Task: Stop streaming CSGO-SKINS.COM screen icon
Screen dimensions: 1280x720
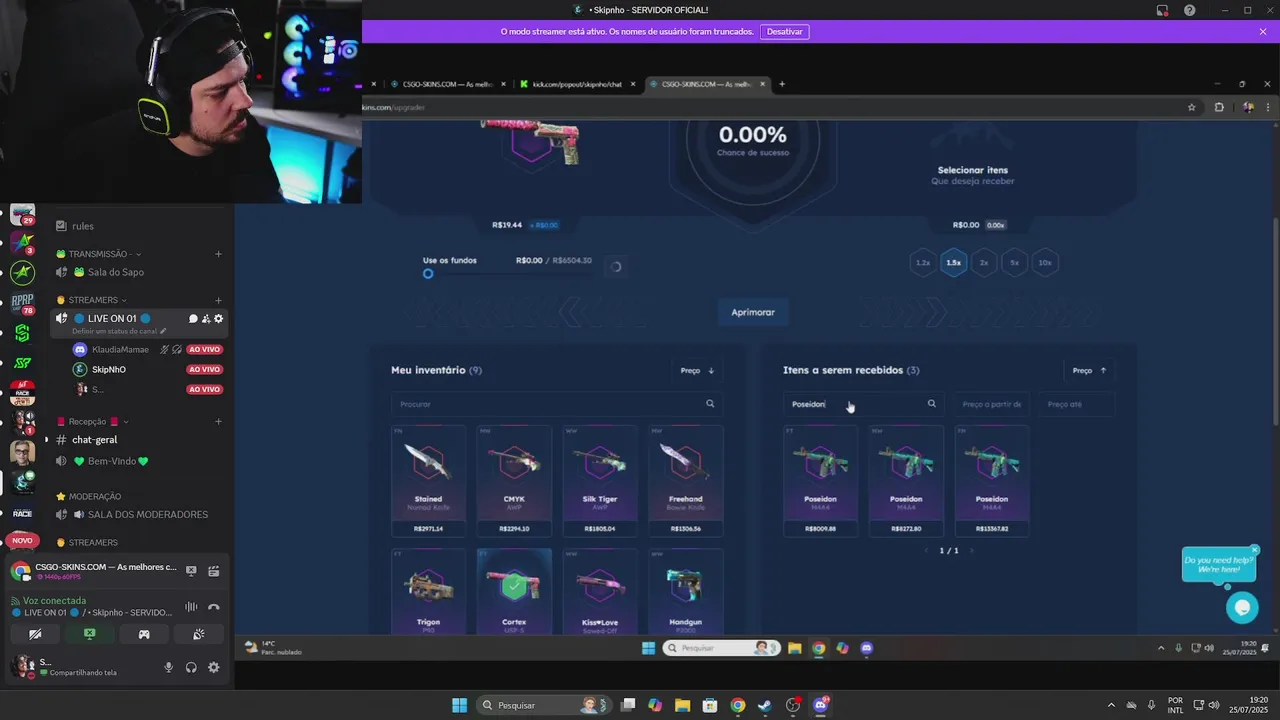Action: 191,571
